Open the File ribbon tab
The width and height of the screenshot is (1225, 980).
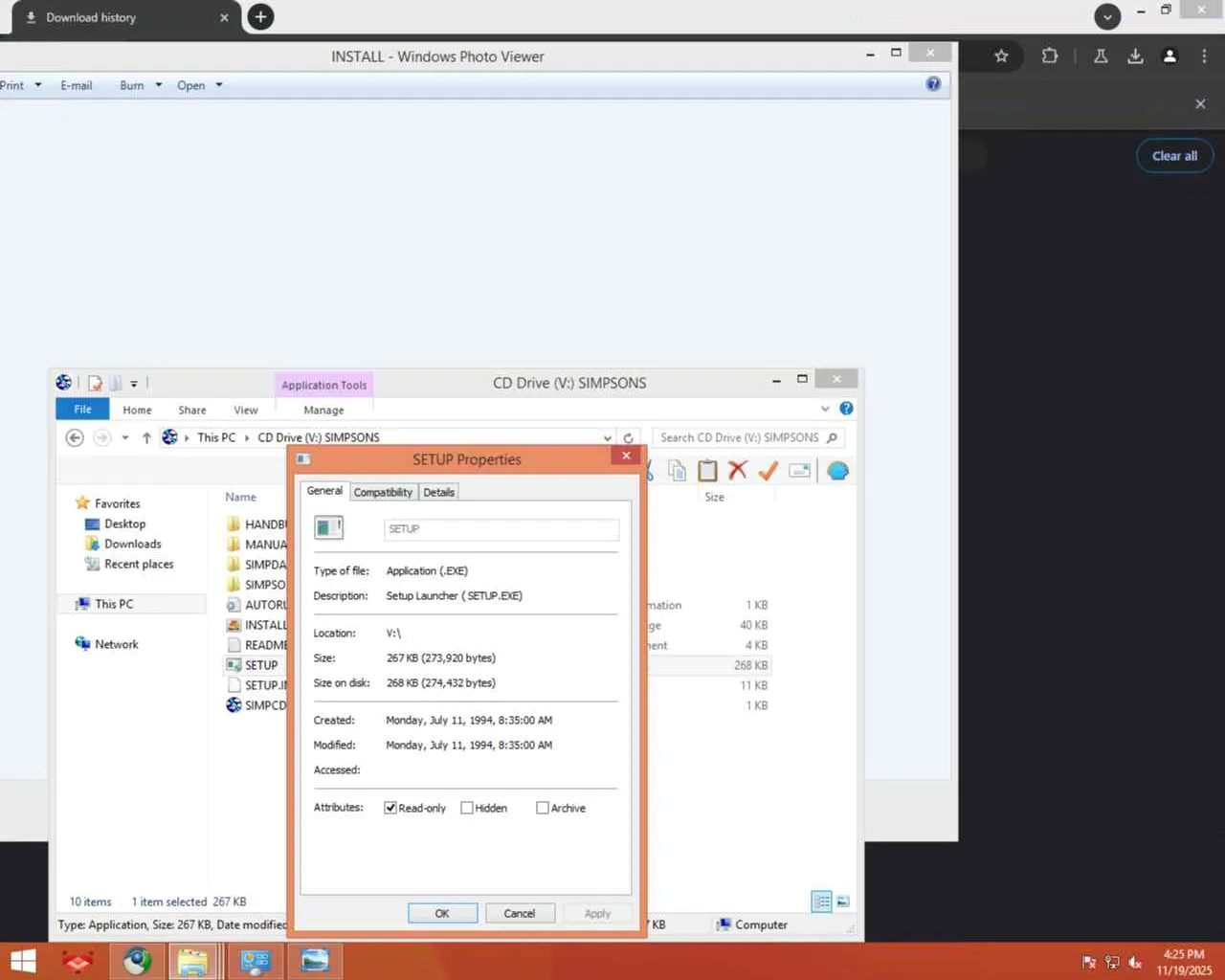click(x=83, y=410)
